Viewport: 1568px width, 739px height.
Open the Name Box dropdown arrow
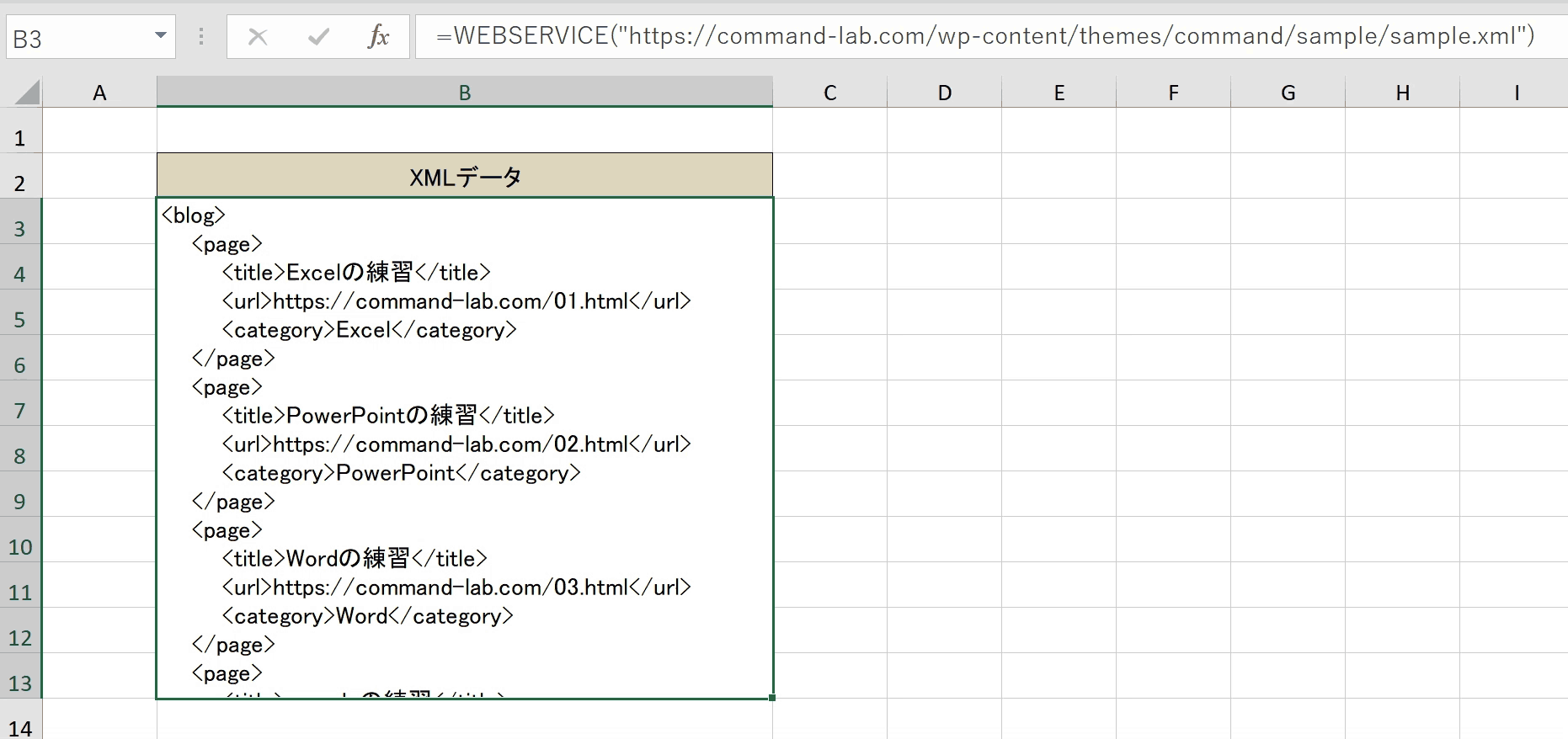pyautogui.click(x=160, y=36)
